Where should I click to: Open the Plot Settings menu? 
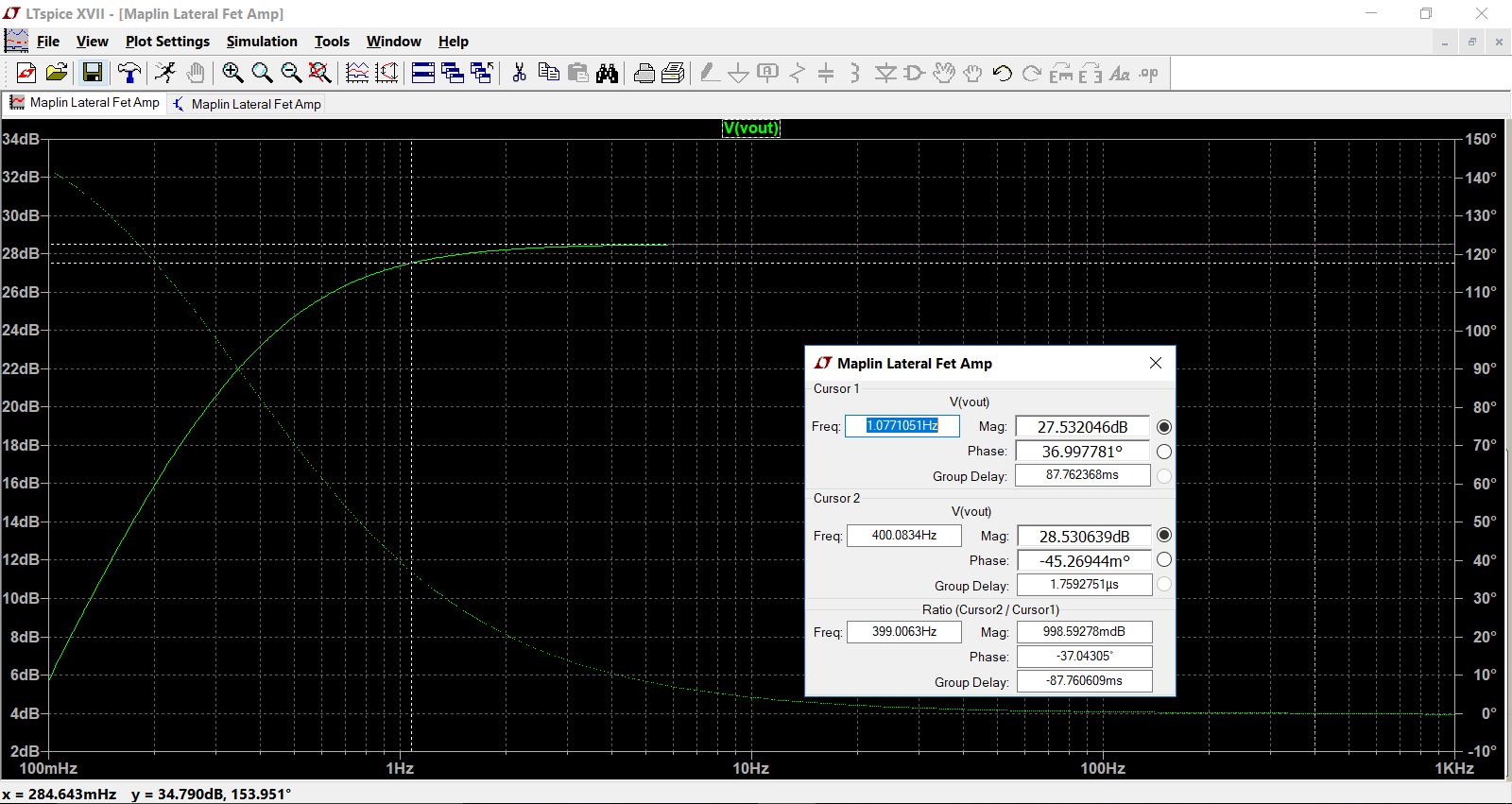[x=167, y=42]
